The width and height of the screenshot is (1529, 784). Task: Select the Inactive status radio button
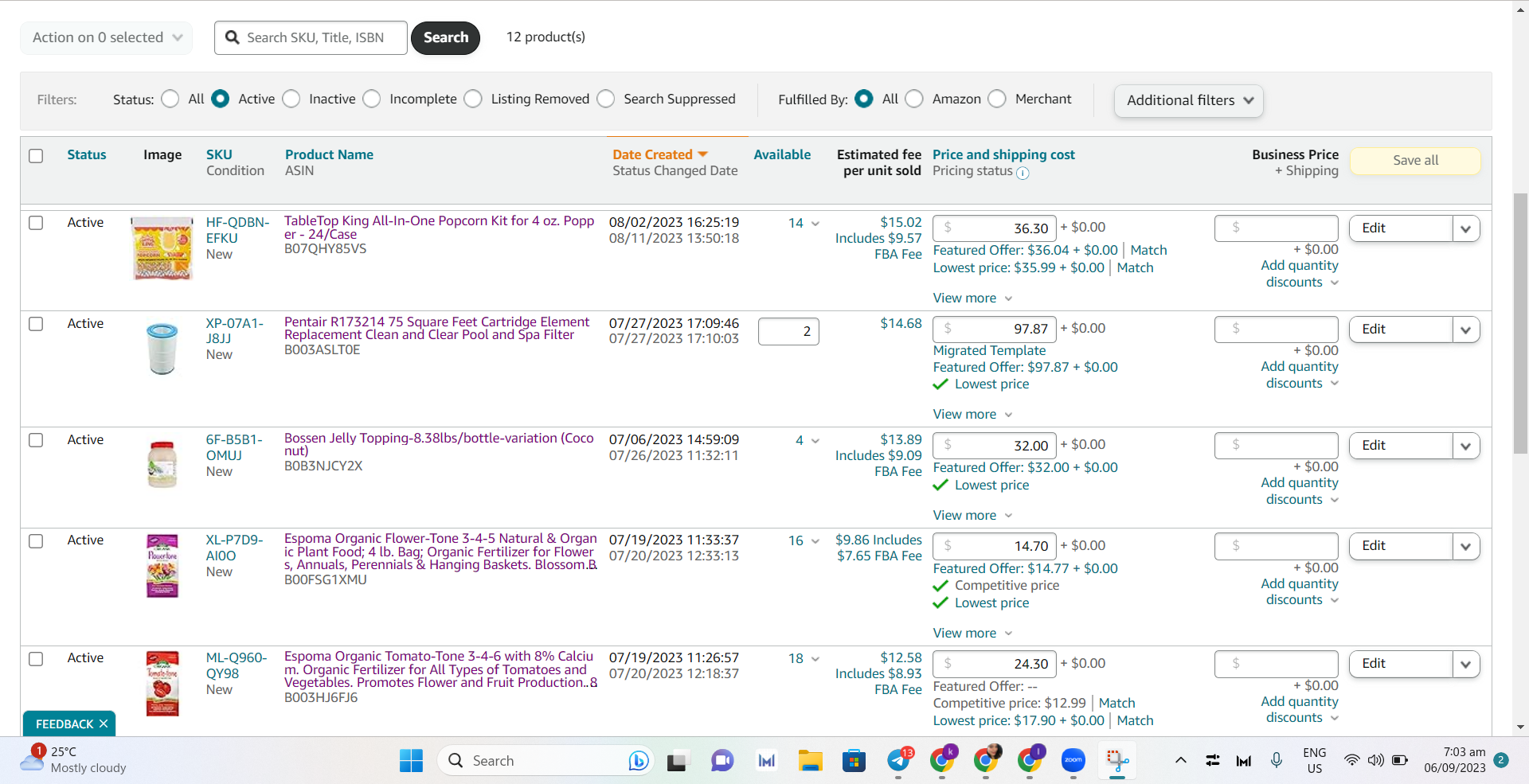291,99
